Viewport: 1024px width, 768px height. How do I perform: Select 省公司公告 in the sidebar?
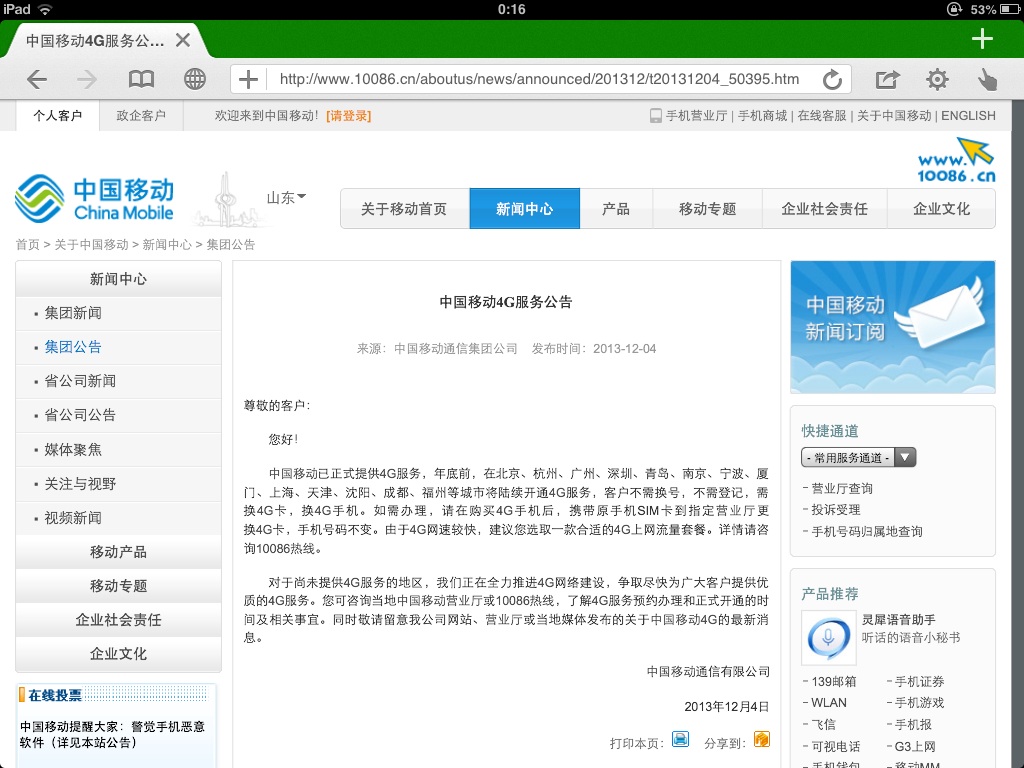tap(80, 415)
